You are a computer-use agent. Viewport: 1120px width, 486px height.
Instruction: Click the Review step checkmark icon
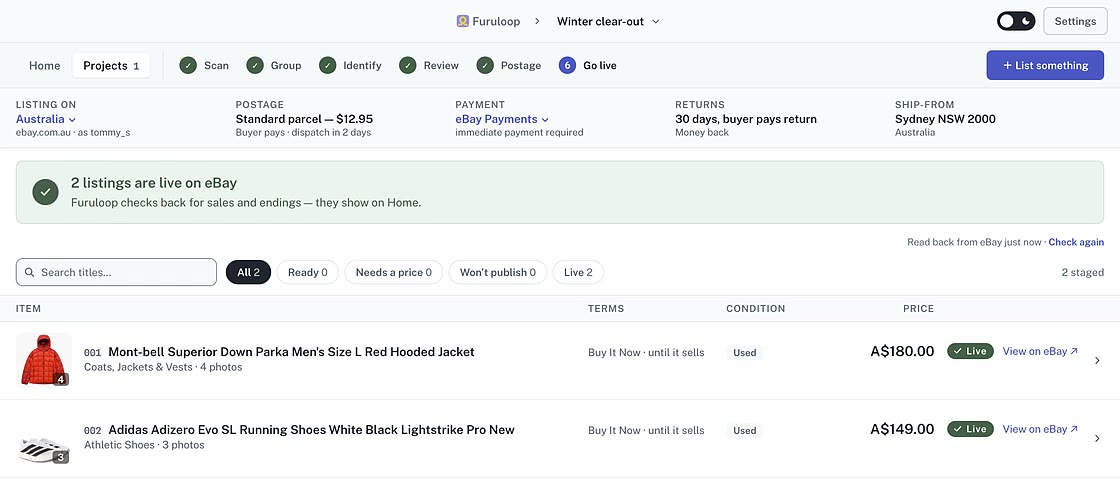click(408, 66)
